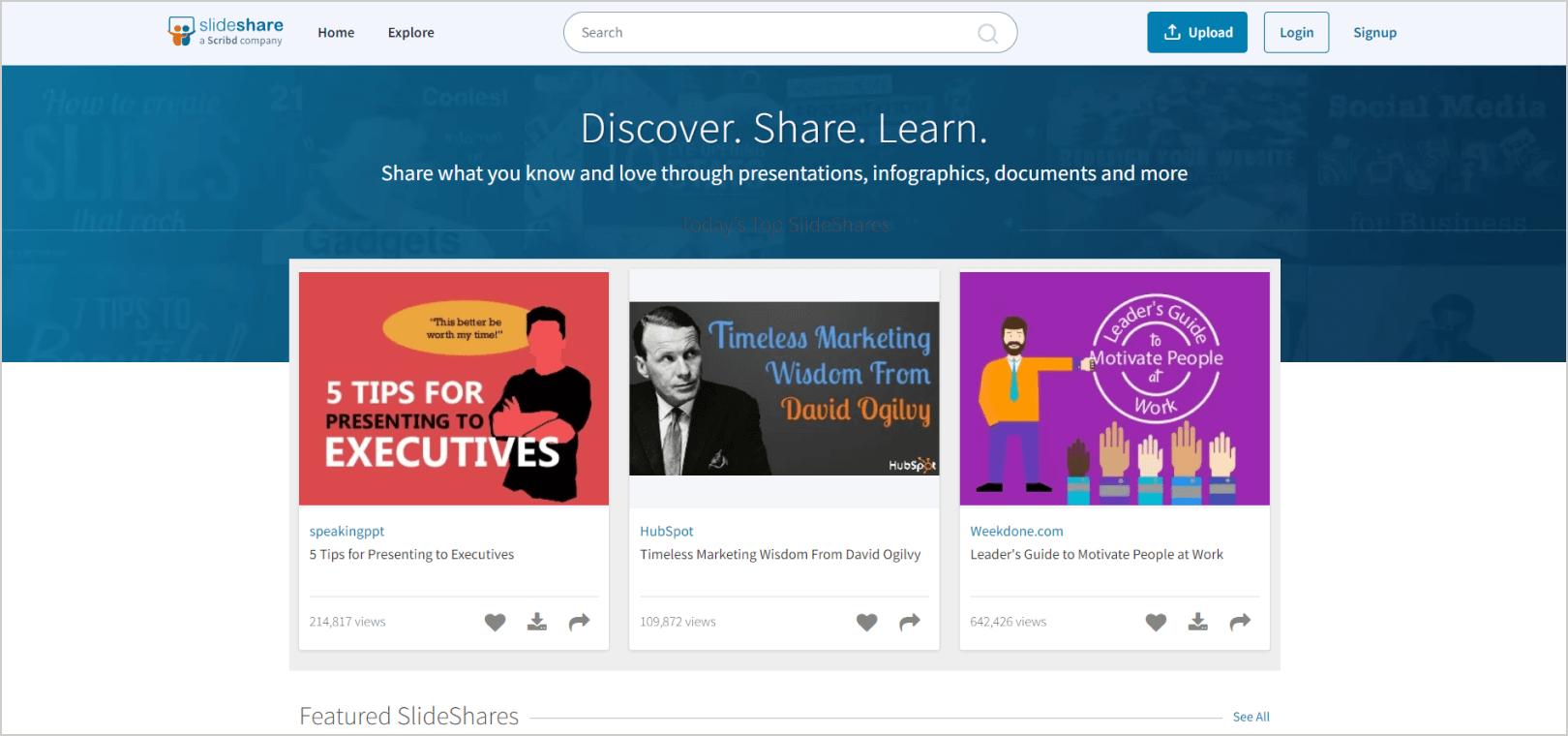
Task: Share the Timeless Marketing Wisdom slideshow
Action: click(909, 622)
